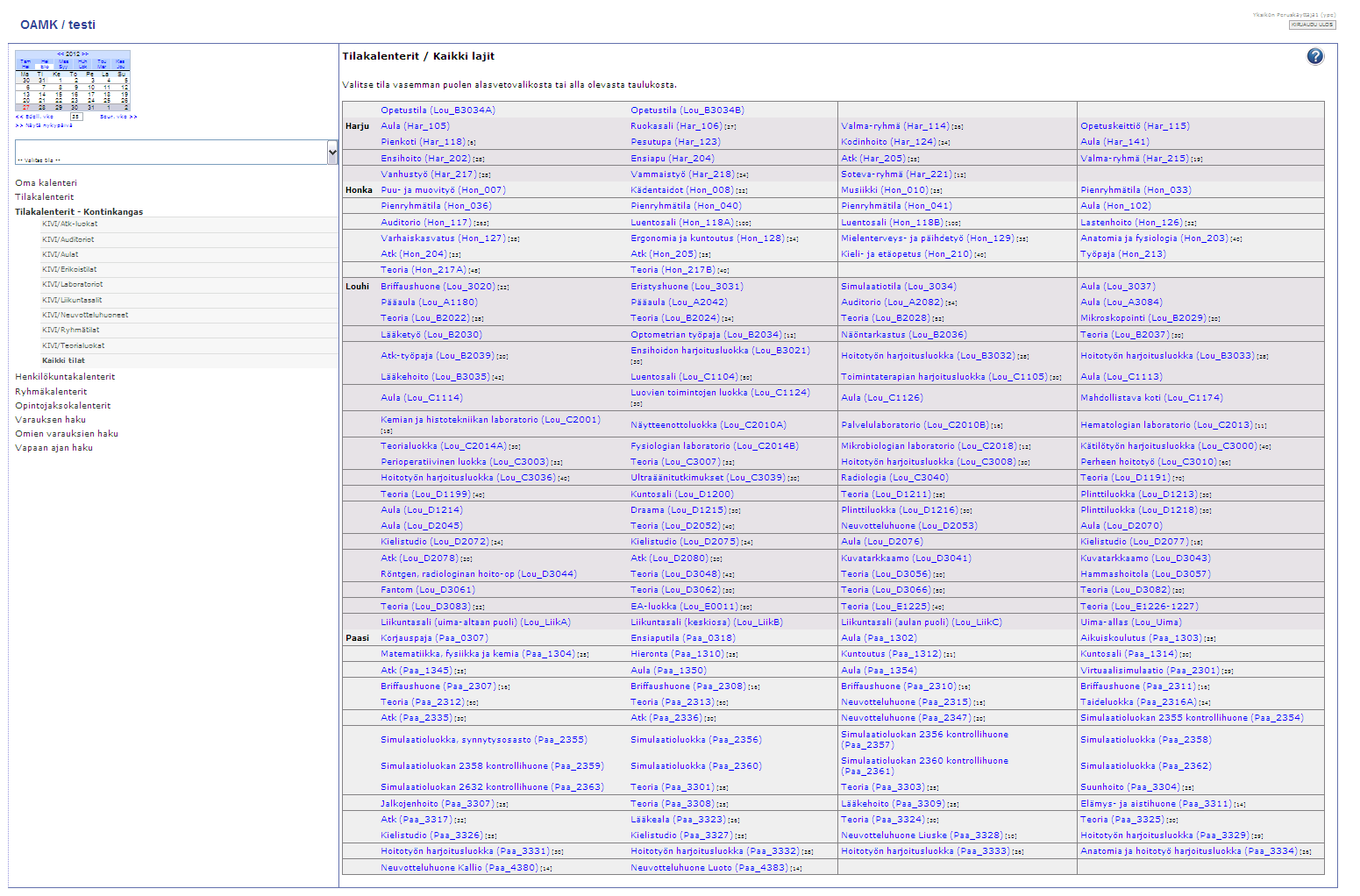Select KIVI/Erikoistilat submenu item
This screenshot has width=1360, height=896.
69,269
